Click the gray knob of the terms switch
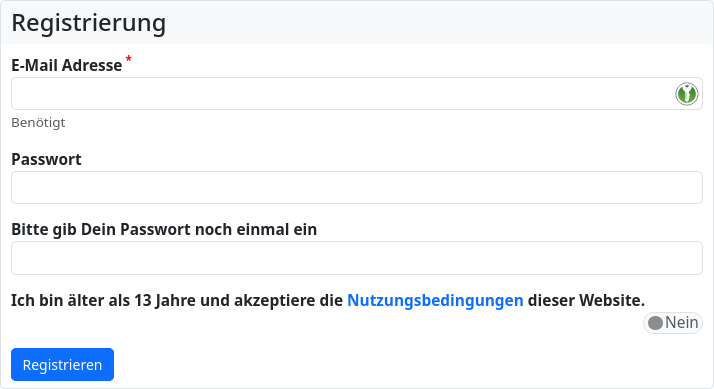The height and width of the screenshot is (389, 714). coord(655,323)
